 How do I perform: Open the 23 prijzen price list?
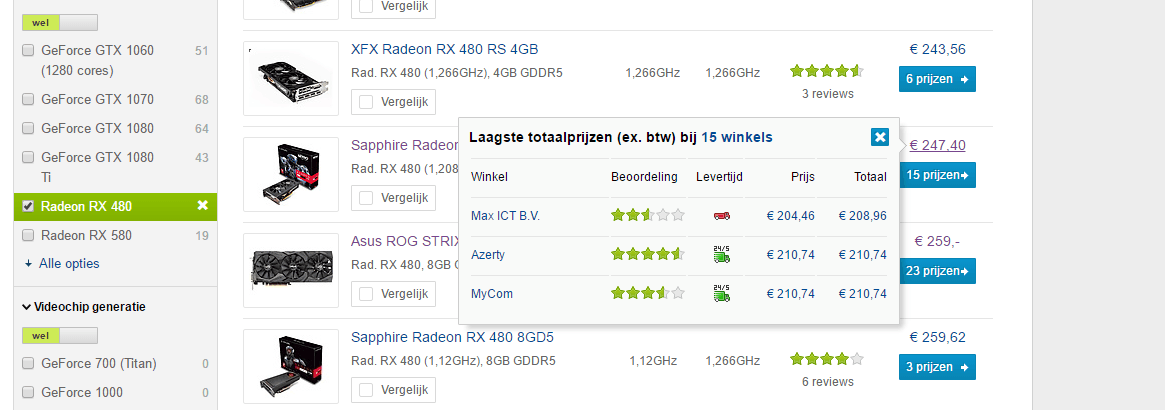point(937,271)
